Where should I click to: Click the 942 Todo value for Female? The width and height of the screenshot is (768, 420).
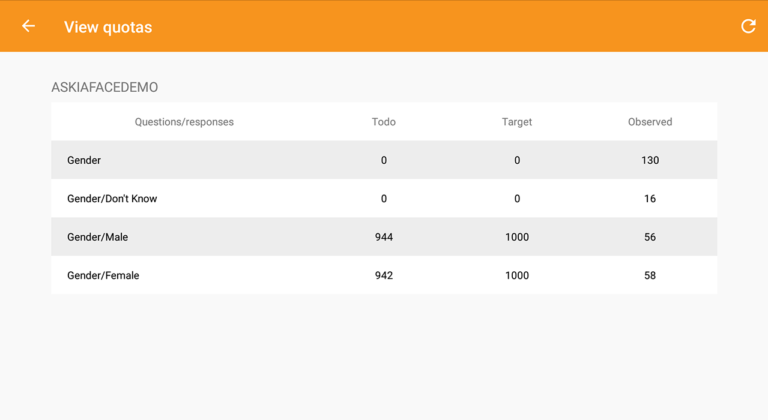coord(384,275)
